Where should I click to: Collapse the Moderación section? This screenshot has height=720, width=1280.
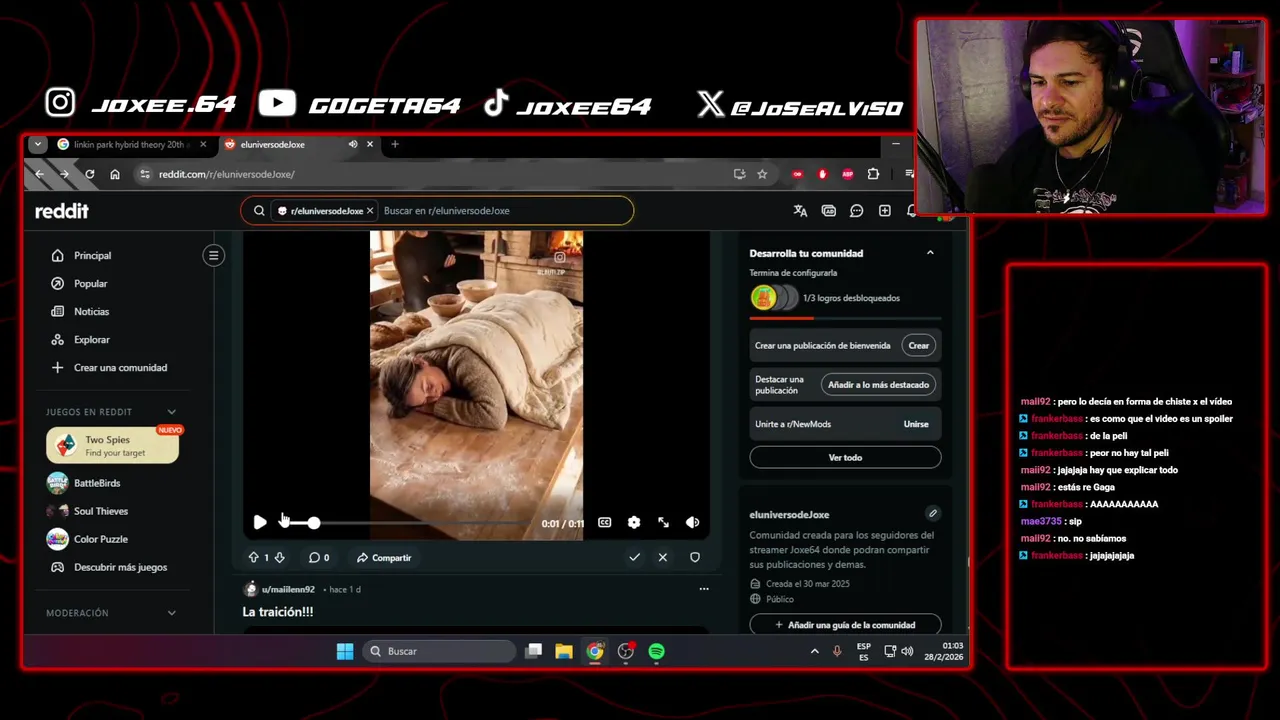171,613
